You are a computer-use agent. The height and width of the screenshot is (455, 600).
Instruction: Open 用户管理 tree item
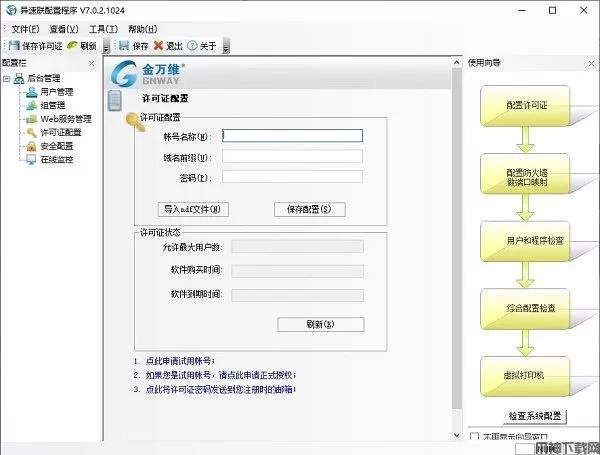[x=57, y=92]
